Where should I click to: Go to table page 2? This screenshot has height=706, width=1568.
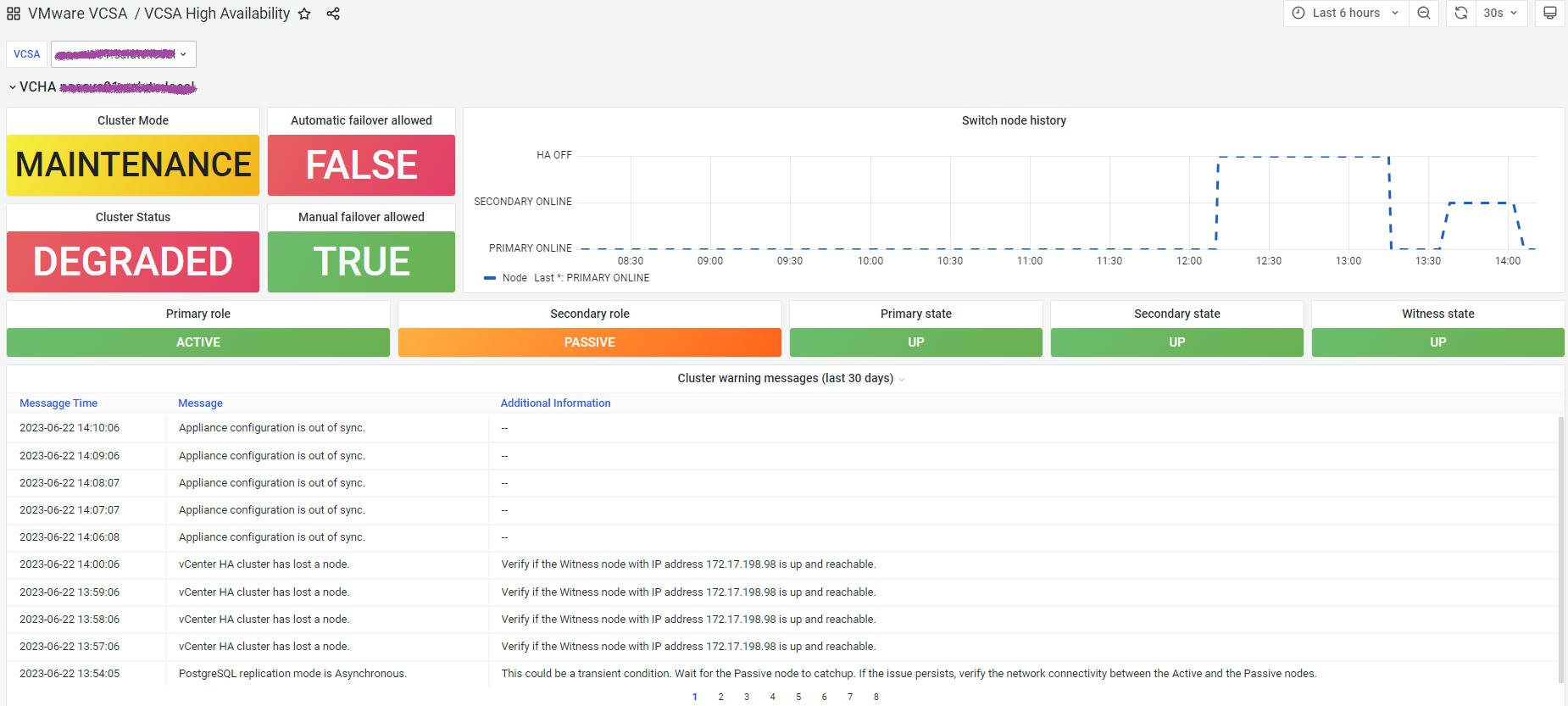pyautogui.click(x=720, y=697)
